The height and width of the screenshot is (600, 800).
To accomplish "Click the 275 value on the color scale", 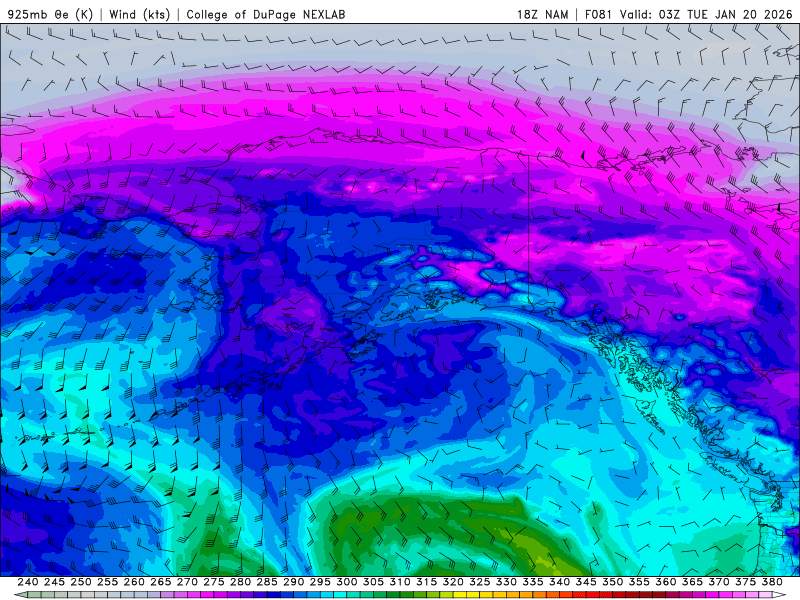I will pyautogui.click(x=214, y=582).
